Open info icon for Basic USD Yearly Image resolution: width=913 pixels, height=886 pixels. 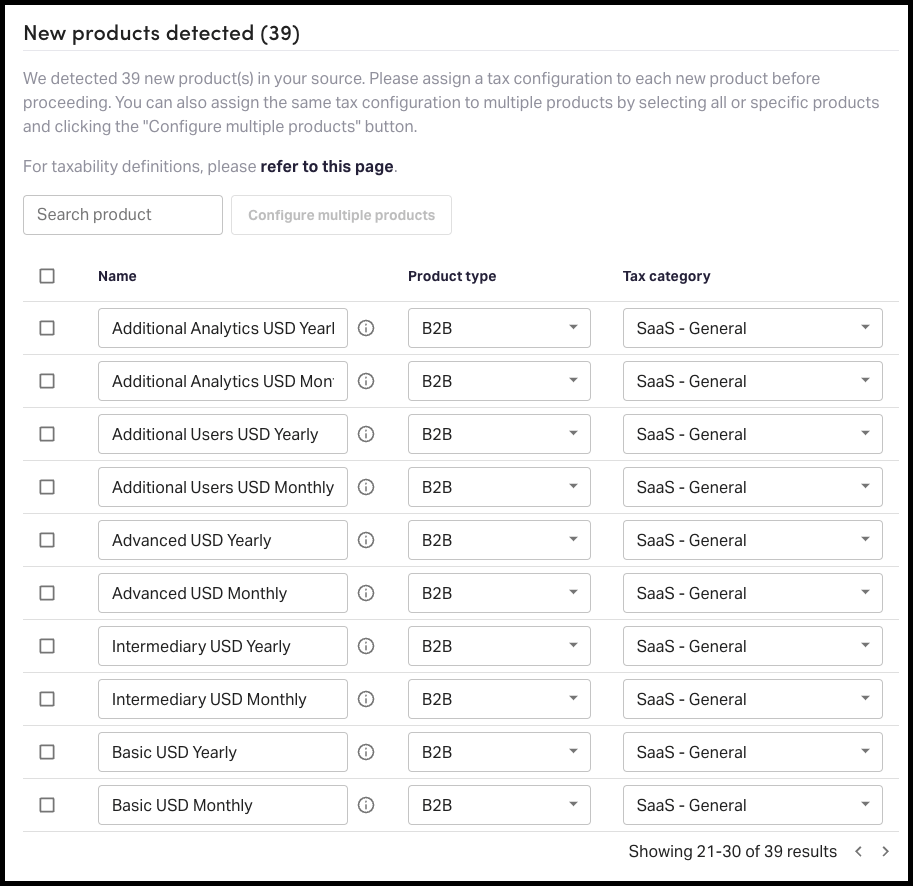point(366,752)
